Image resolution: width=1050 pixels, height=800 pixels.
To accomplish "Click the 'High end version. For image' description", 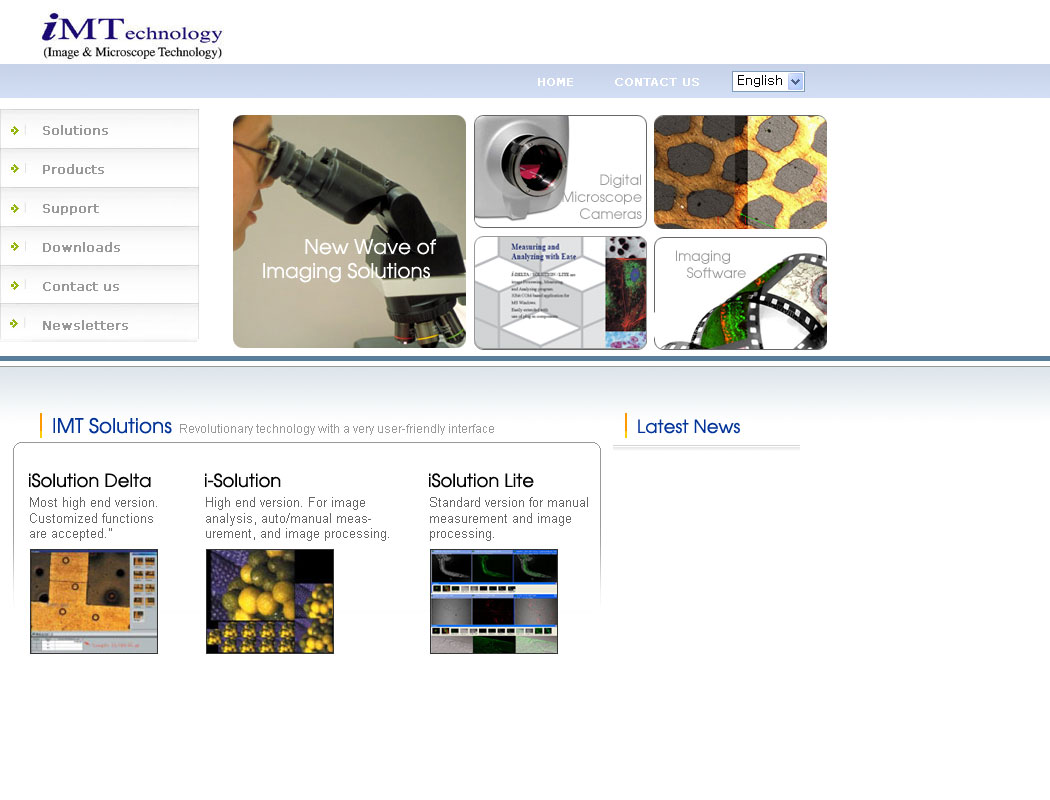I will [297, 518].
